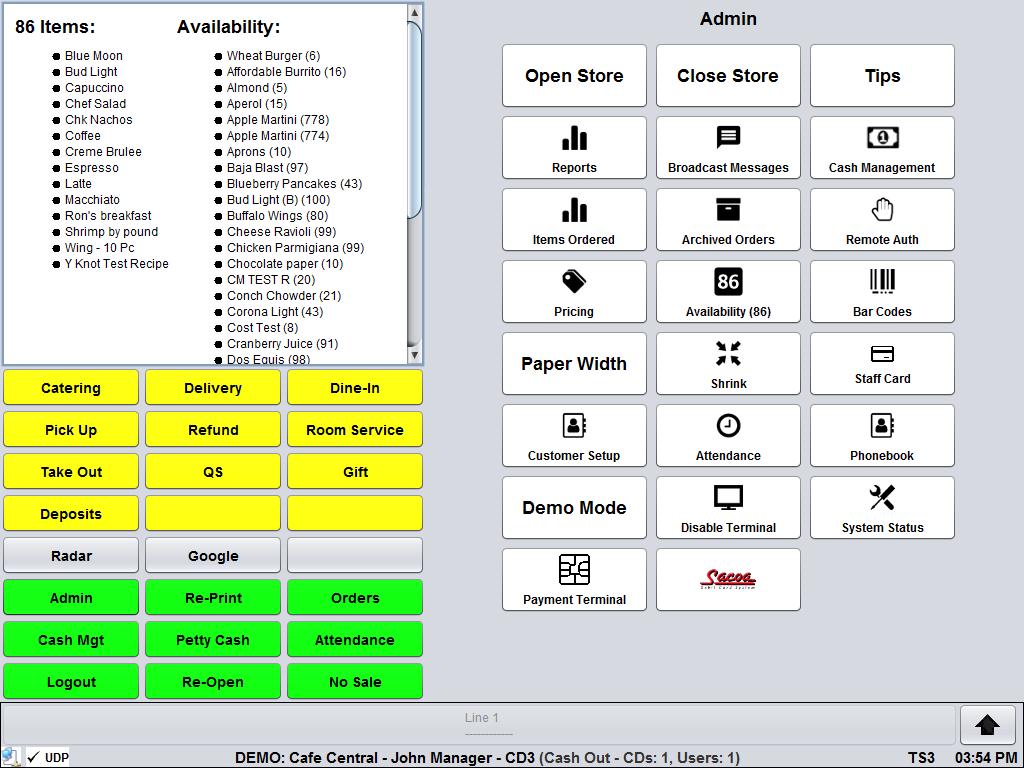Click the UDP checkmark status indicator
Image resolution: width=1024 pixels, height=768 pixels.
coord(48,758)
